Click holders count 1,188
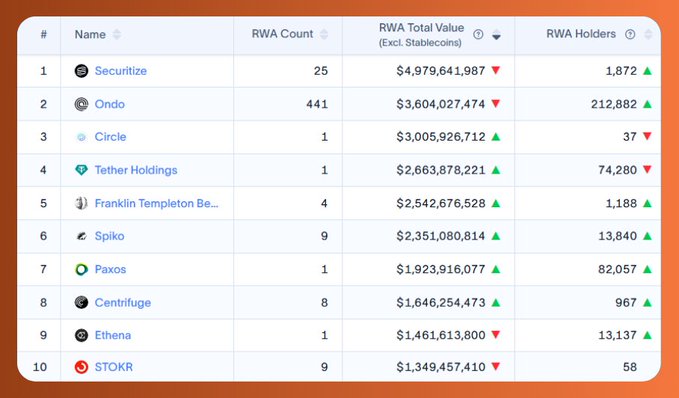Viewport: 679px width, 398px height. coord(621,203)
